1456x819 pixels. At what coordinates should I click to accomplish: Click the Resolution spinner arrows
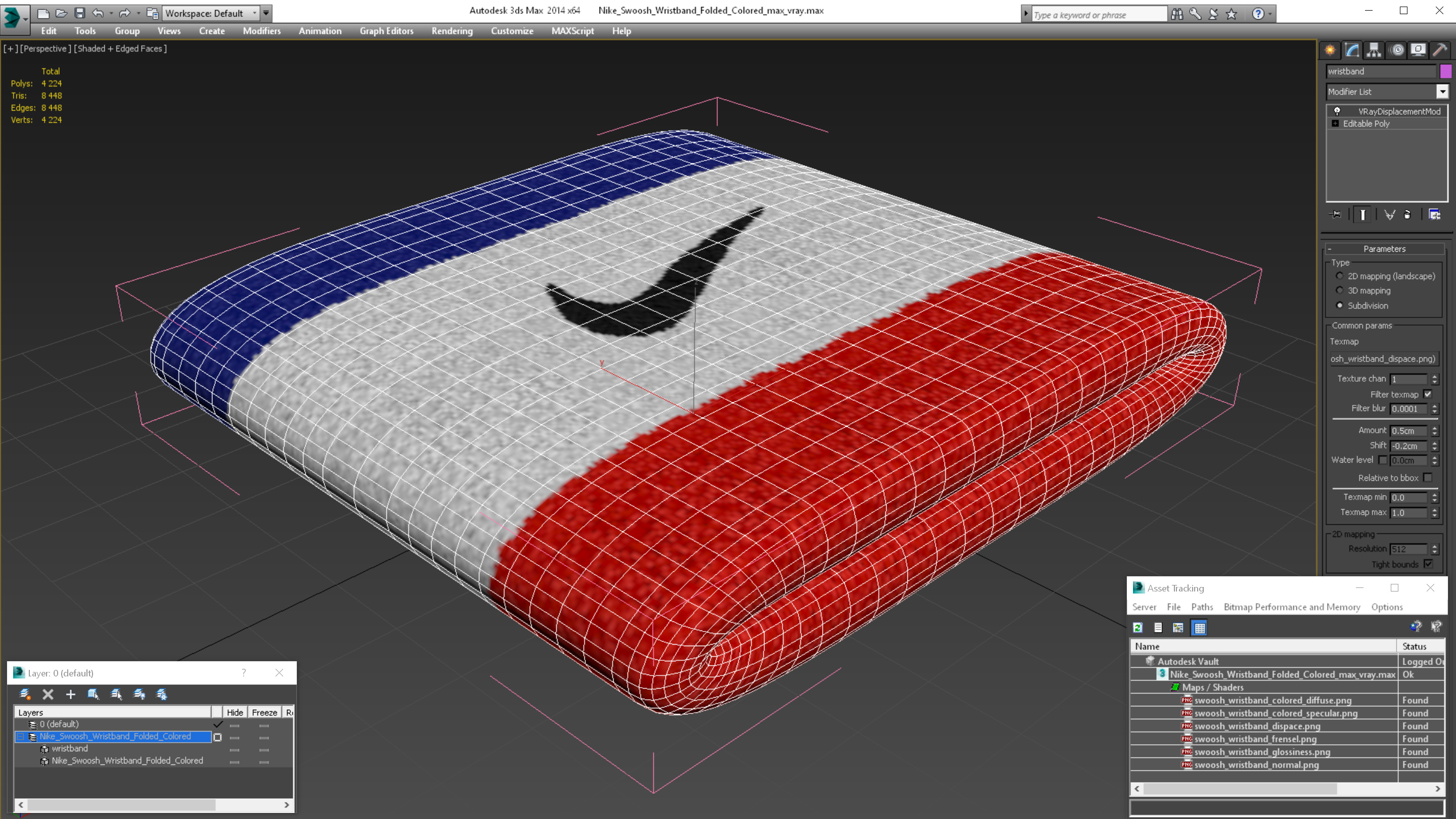[x=1435, y=549]
